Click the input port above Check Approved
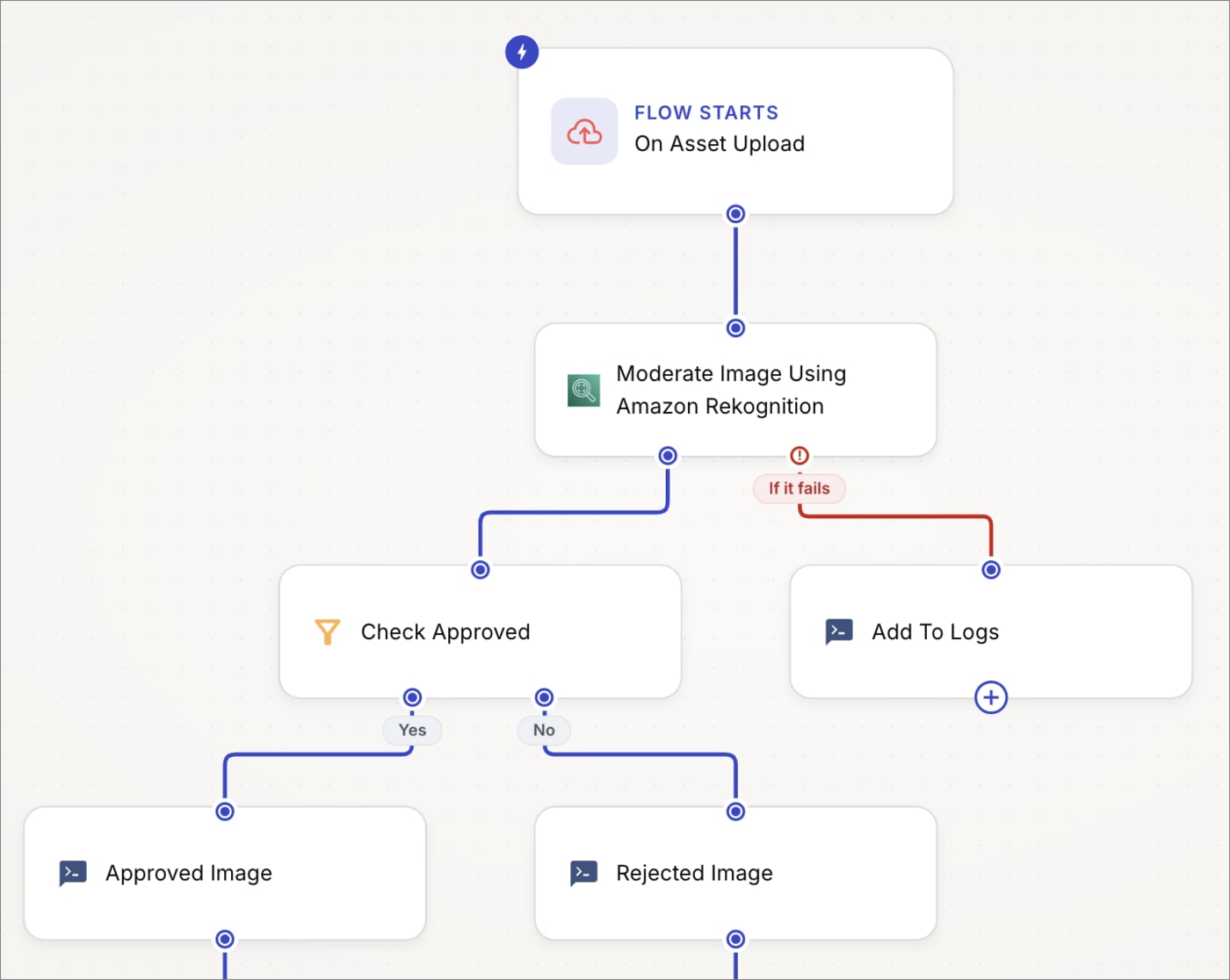Viewport: 1230px width, 980px height. coord(480,569)
